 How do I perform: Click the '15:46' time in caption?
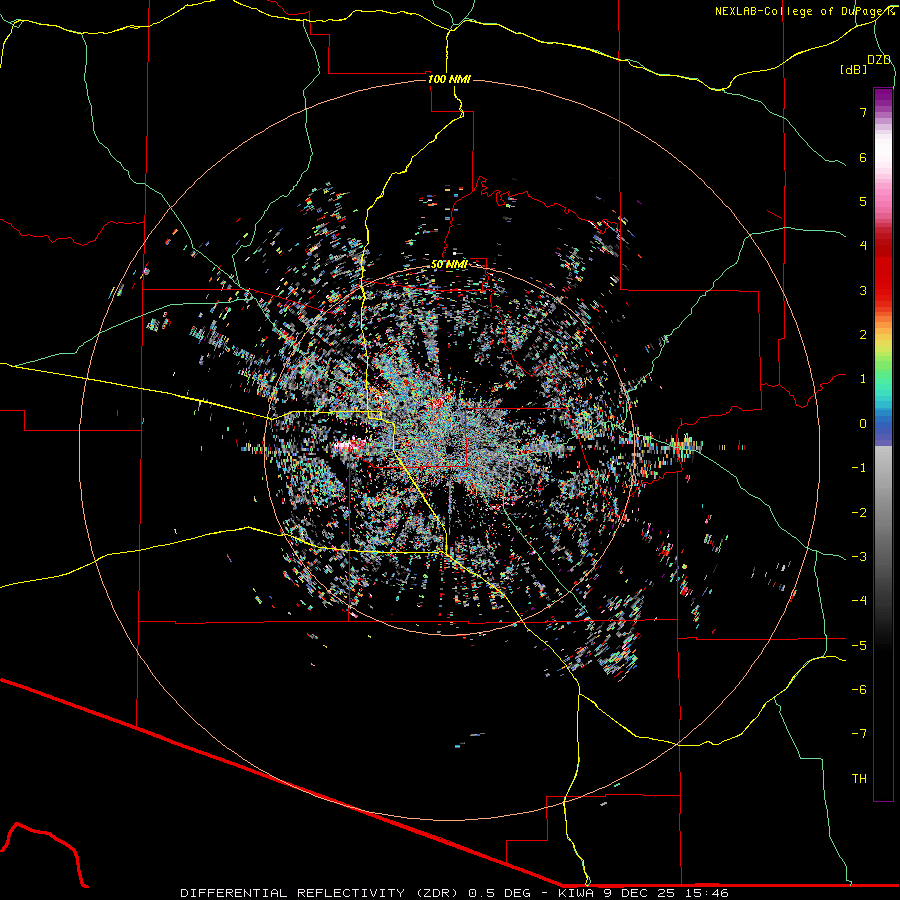coord(705,893)
